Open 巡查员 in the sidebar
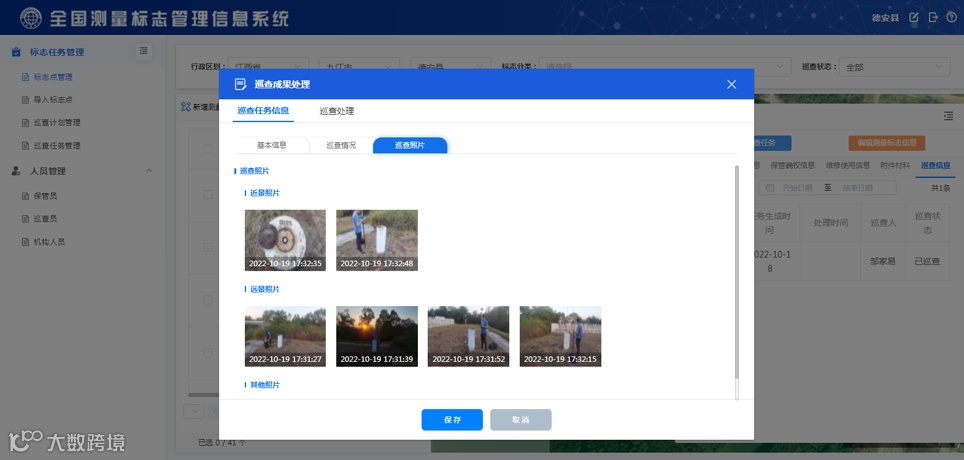 [x=45, y=219]
